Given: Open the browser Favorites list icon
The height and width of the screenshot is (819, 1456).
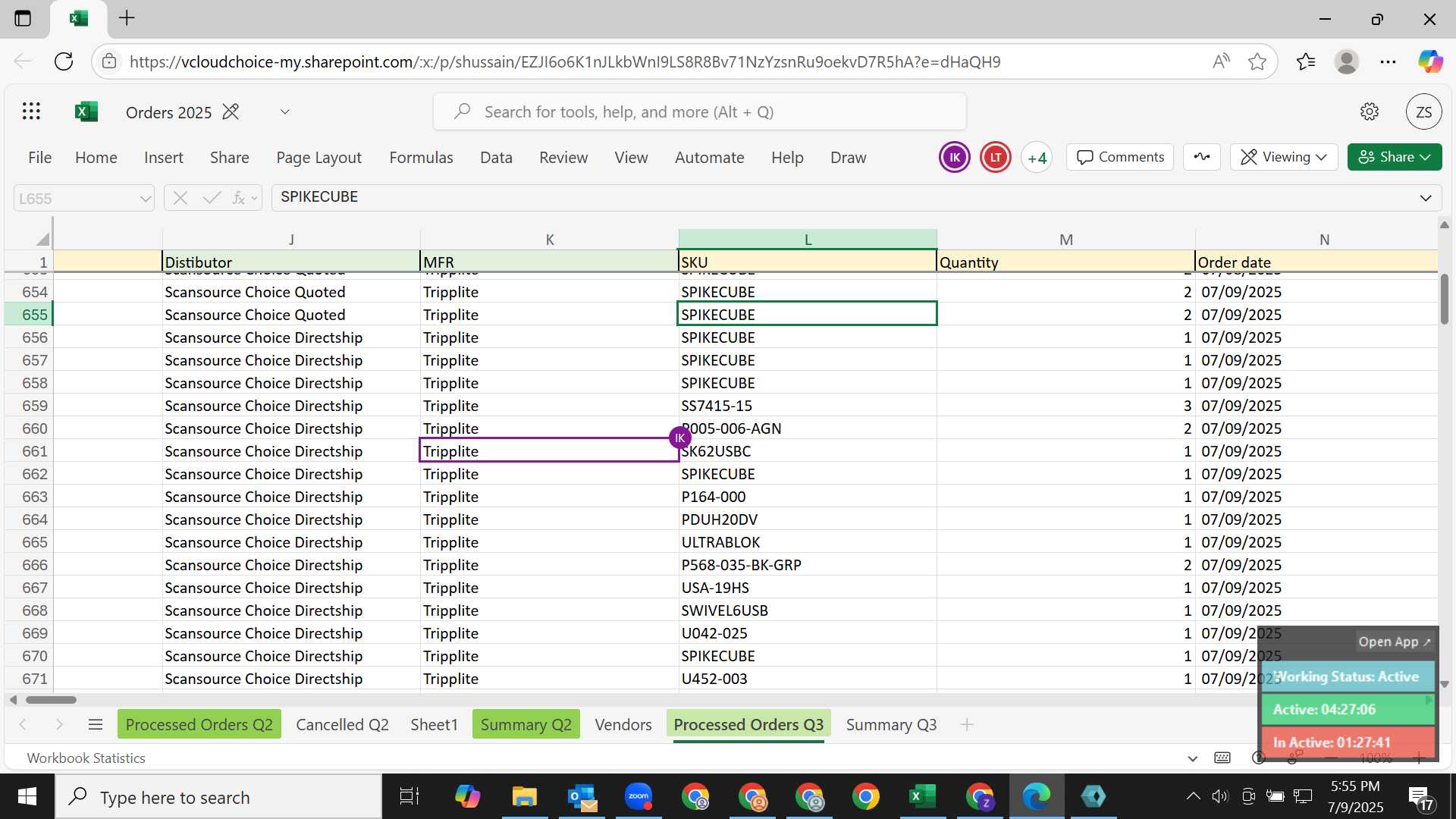Looking at the screenshot, I should coord(1306,61).
